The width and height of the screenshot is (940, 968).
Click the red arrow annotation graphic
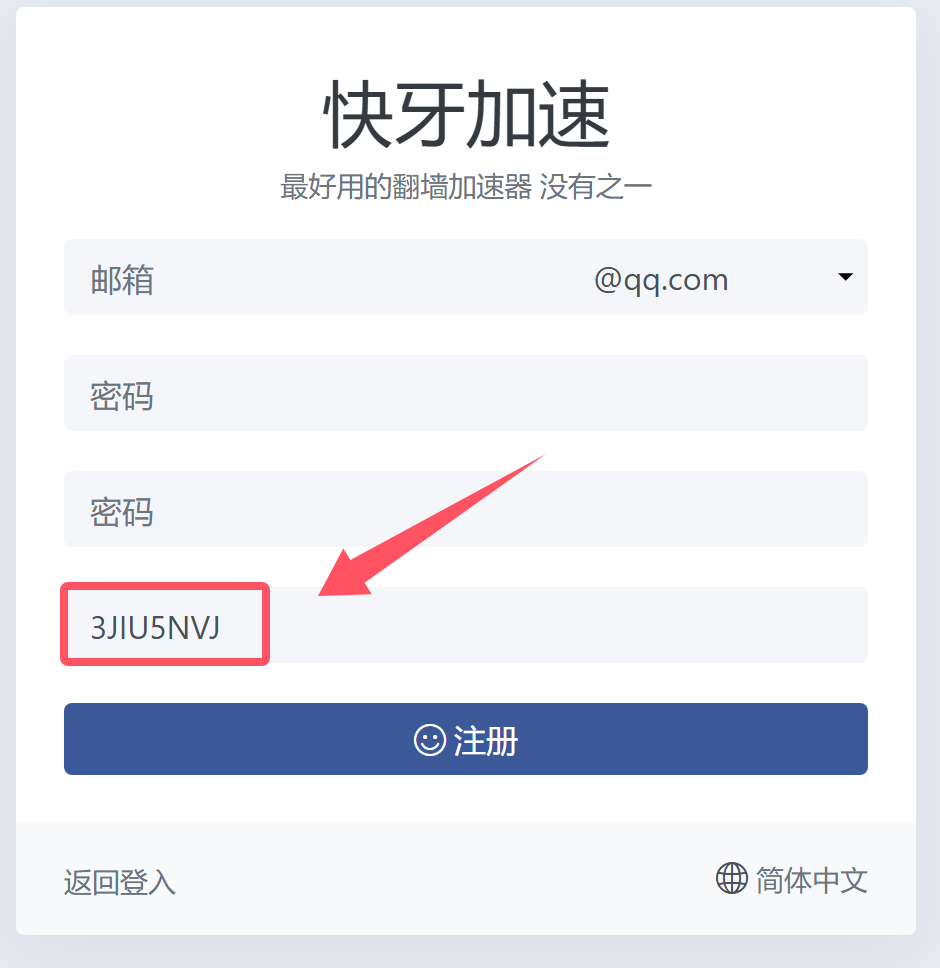(x=431, y=526)
